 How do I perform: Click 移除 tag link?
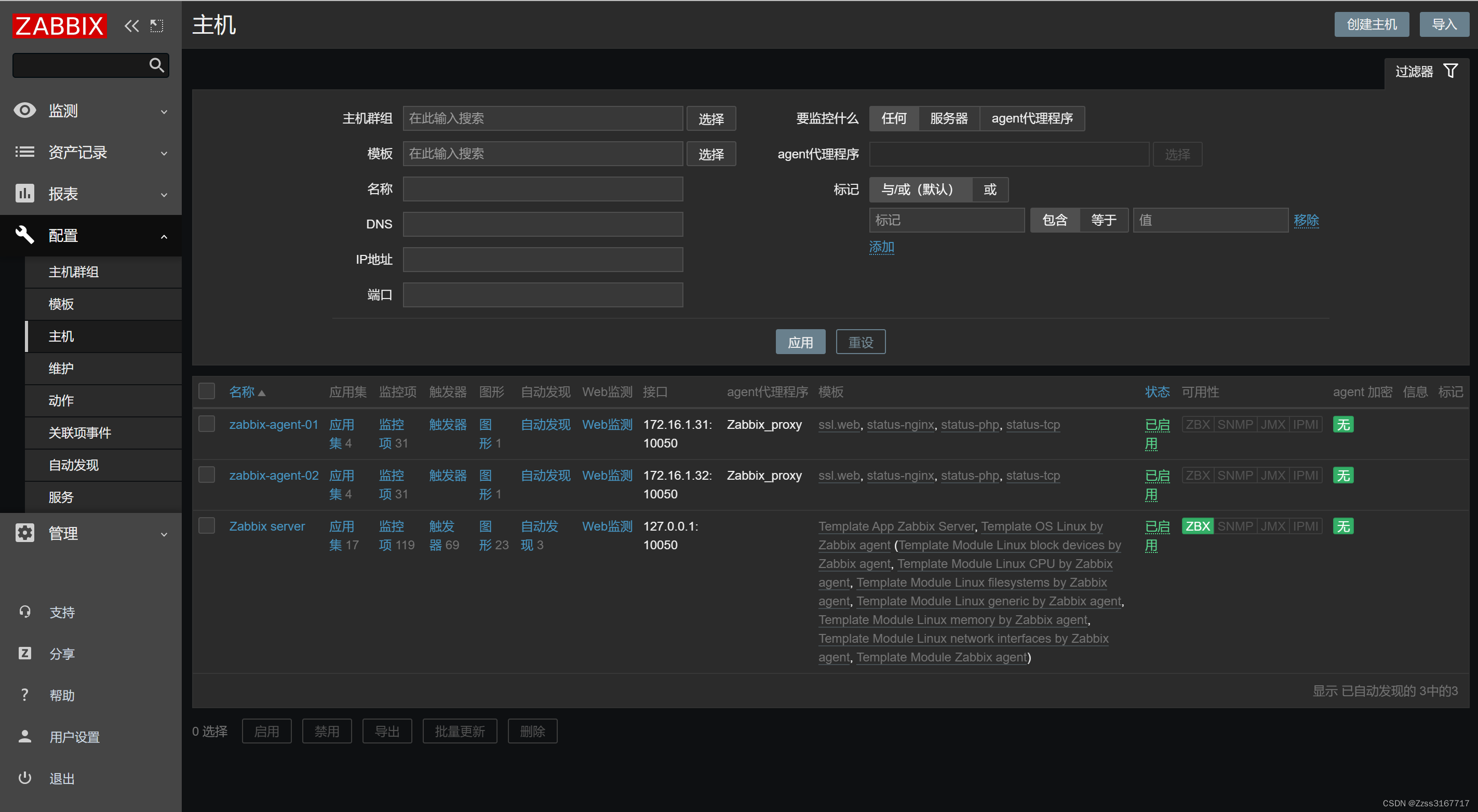[x=1306, y=220]
